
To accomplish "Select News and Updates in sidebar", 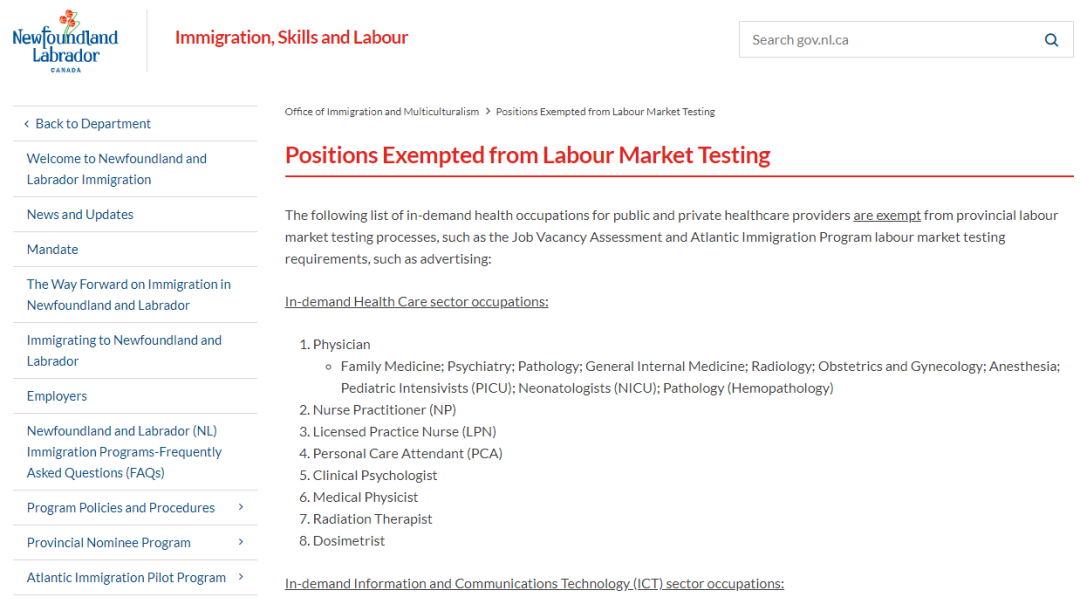I will pos(80,214).
